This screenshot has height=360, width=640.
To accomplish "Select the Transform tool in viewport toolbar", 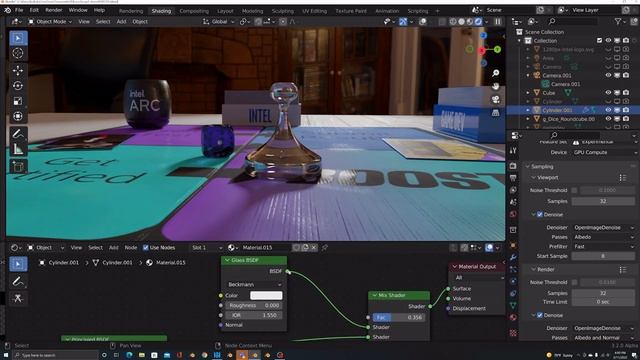I will [18, 116].
